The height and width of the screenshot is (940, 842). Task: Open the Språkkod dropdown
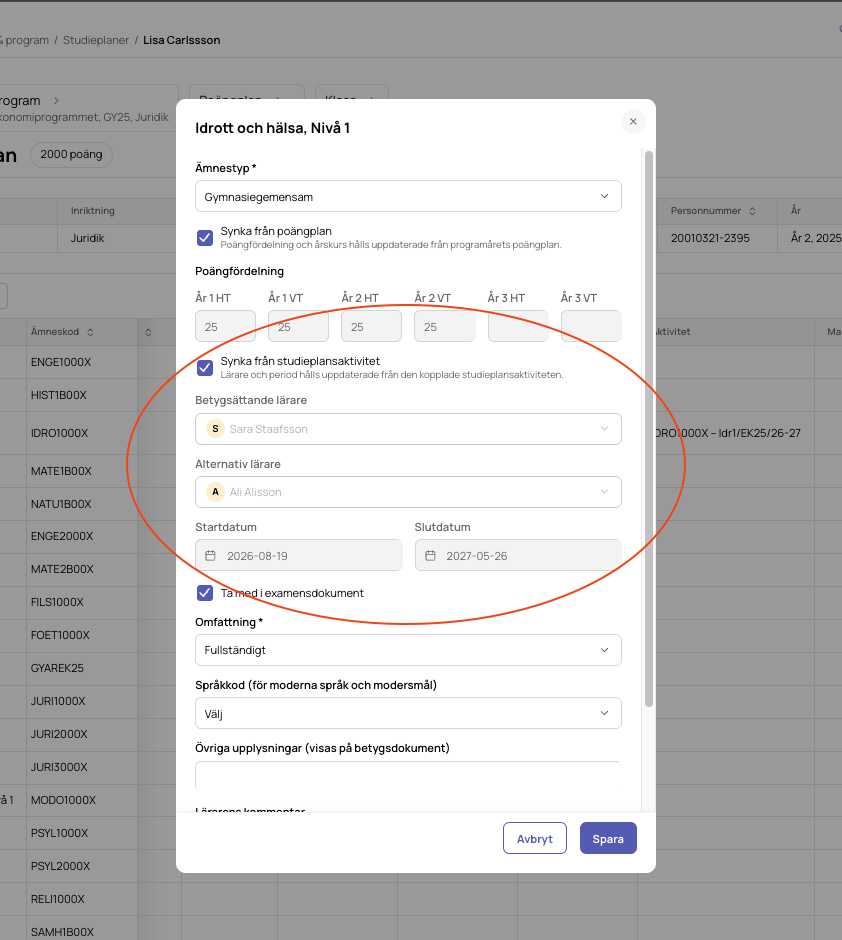(408, 713)
